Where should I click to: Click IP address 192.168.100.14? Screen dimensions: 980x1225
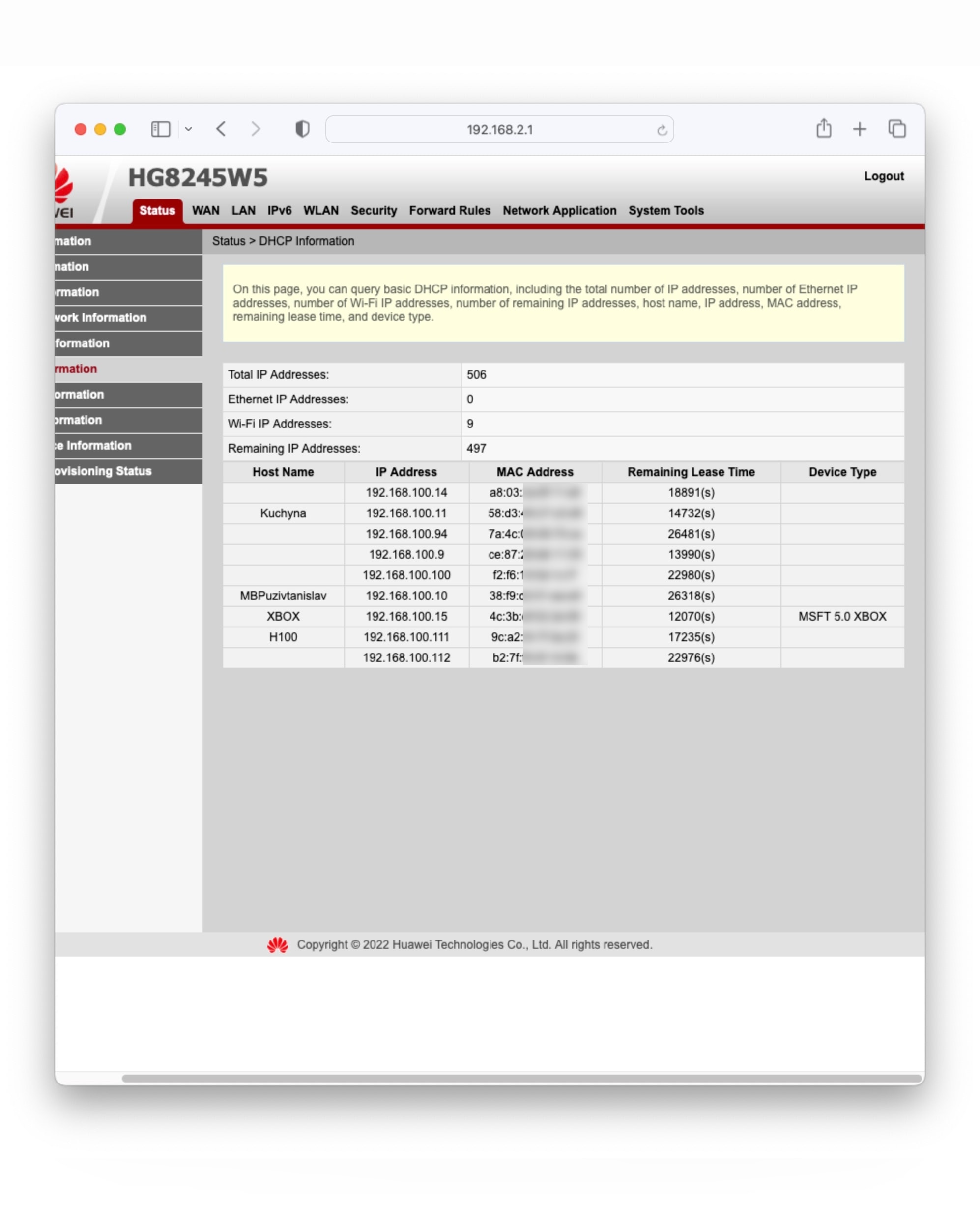(x=406, y=493)
